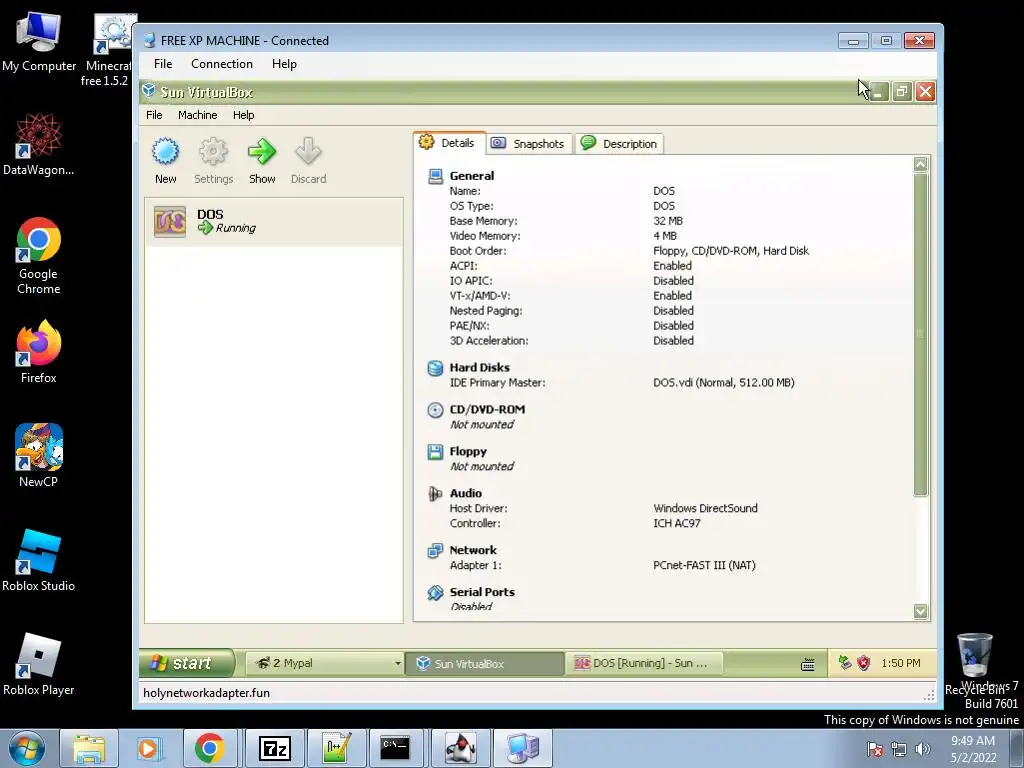
Task: Open Roblox Studio desktop shortcut
Action: 39,560
